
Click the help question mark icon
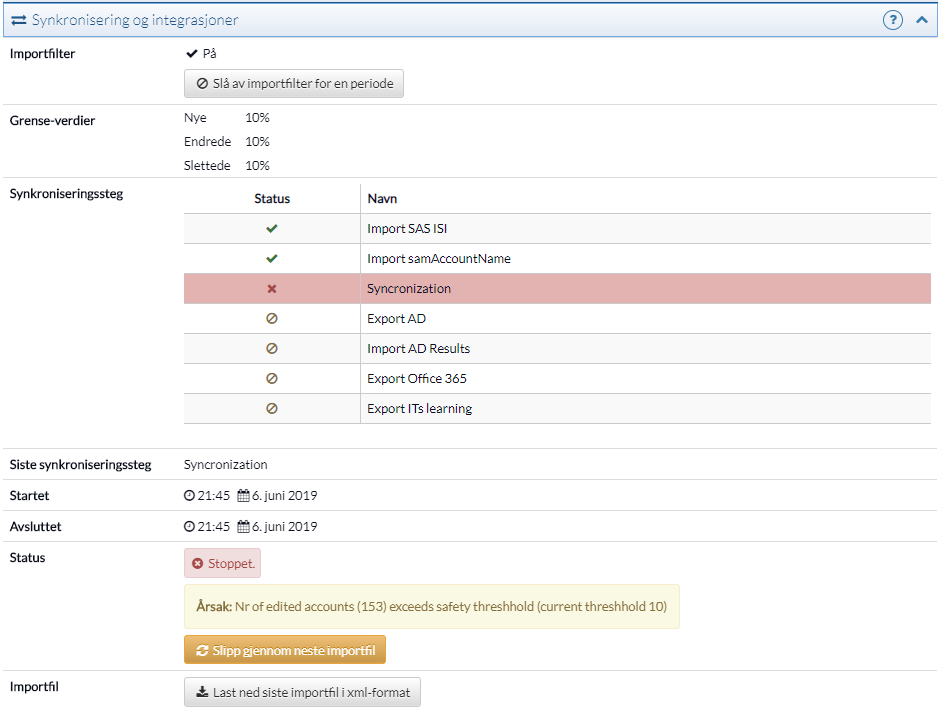click(x=893, y=20)
